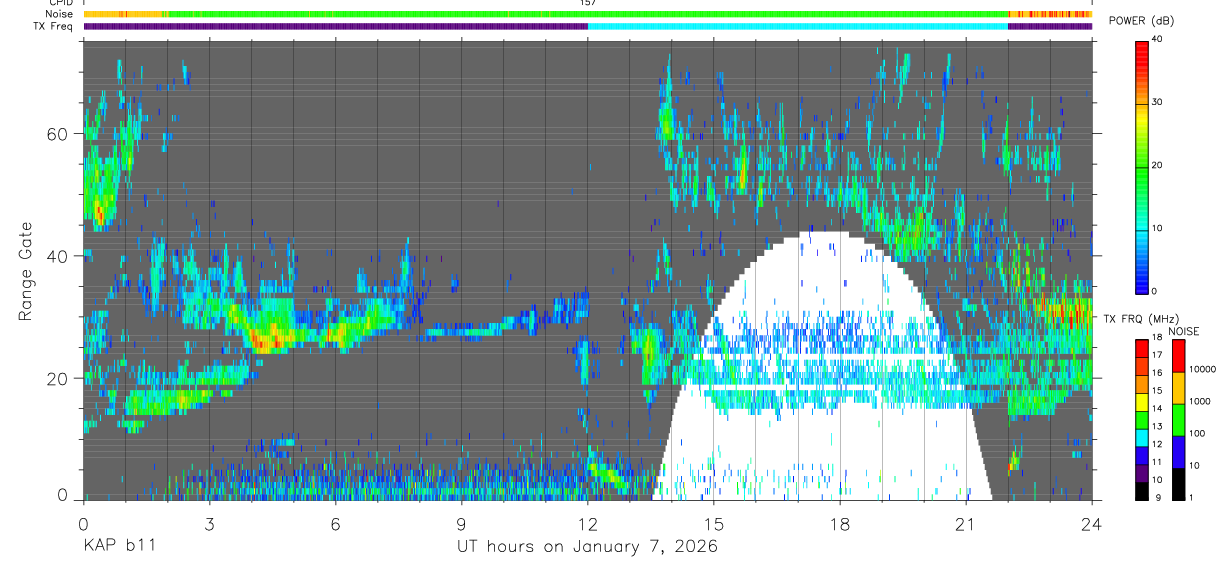1228x567 pixels.
Task: Click the 18 hour tick label on the time axis
Action: (840, 523)
